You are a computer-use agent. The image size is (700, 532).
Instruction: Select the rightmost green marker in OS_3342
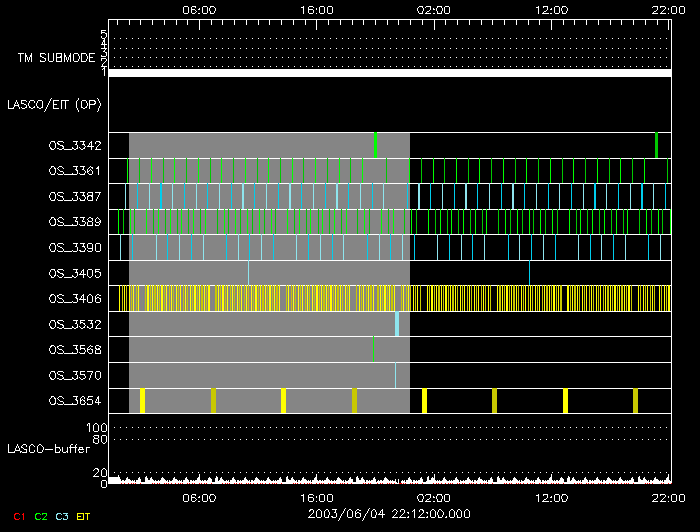tap(656, 144)
